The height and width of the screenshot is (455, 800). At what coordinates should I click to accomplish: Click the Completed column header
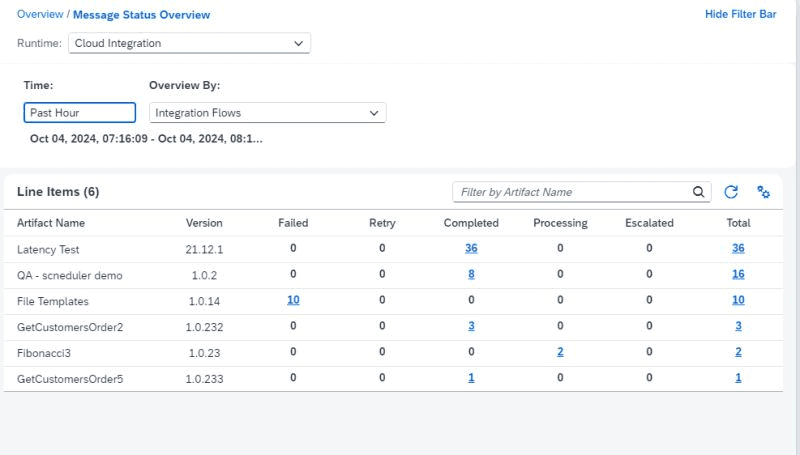pyautogui.click(x=471, y=223)
